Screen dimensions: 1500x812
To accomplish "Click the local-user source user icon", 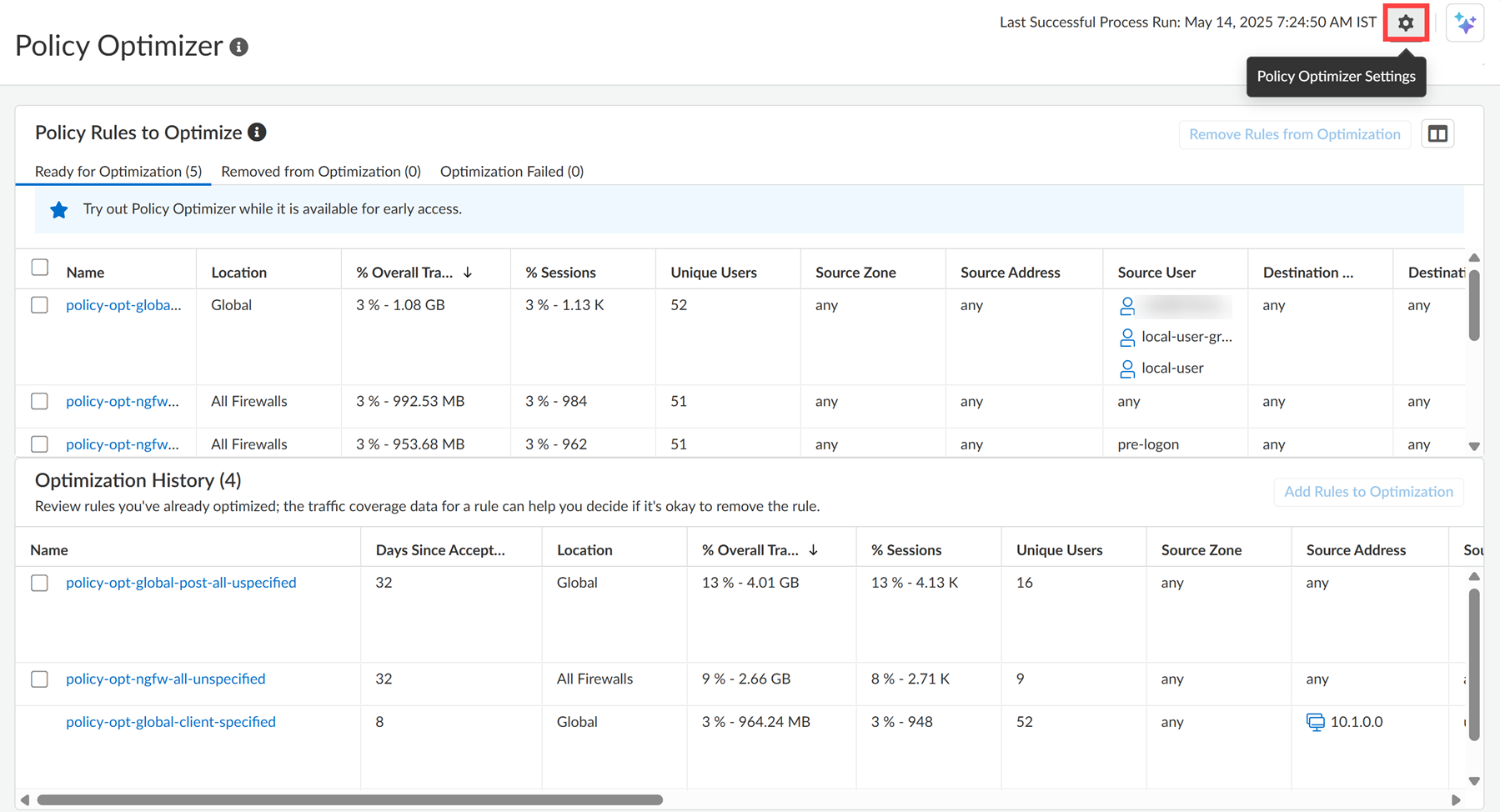I will (1127, 368).
